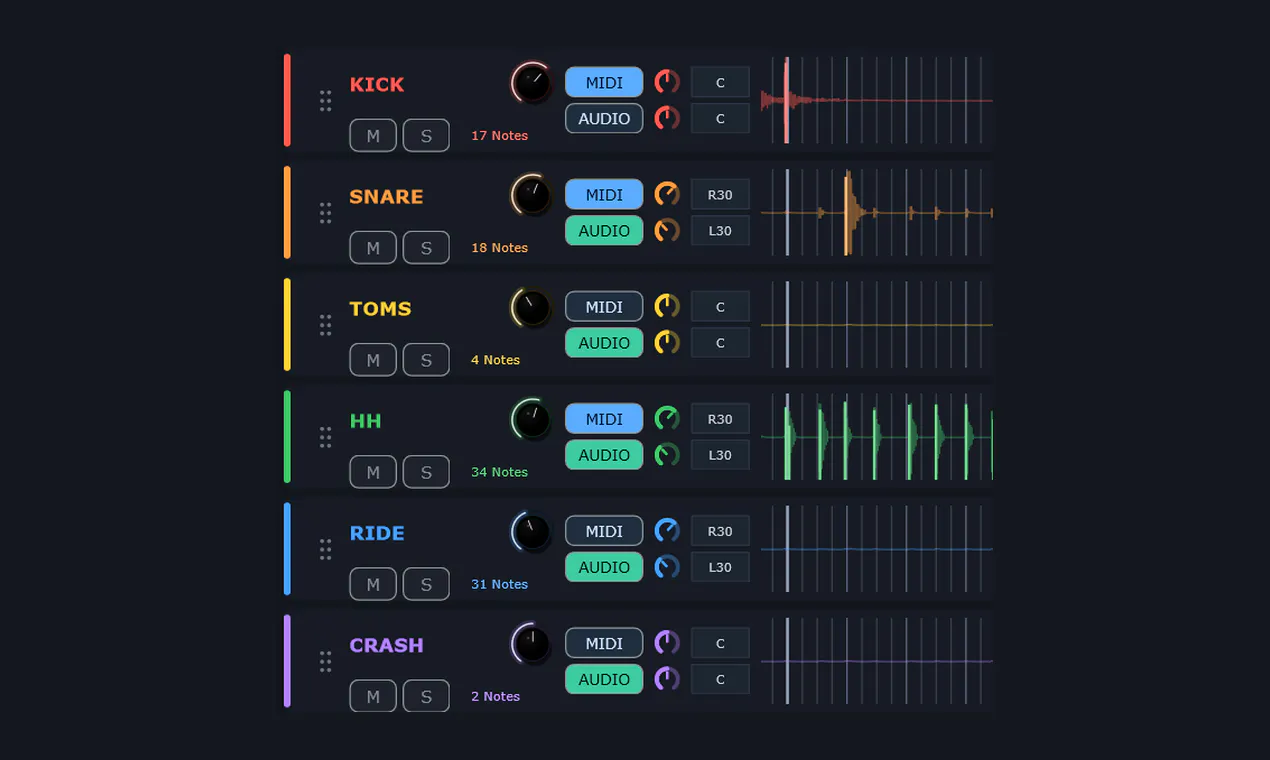The width and height of the screenshot is (1270, 760).
Task: Enable MIDI on the TOMS track
Action: coord(604,307)
